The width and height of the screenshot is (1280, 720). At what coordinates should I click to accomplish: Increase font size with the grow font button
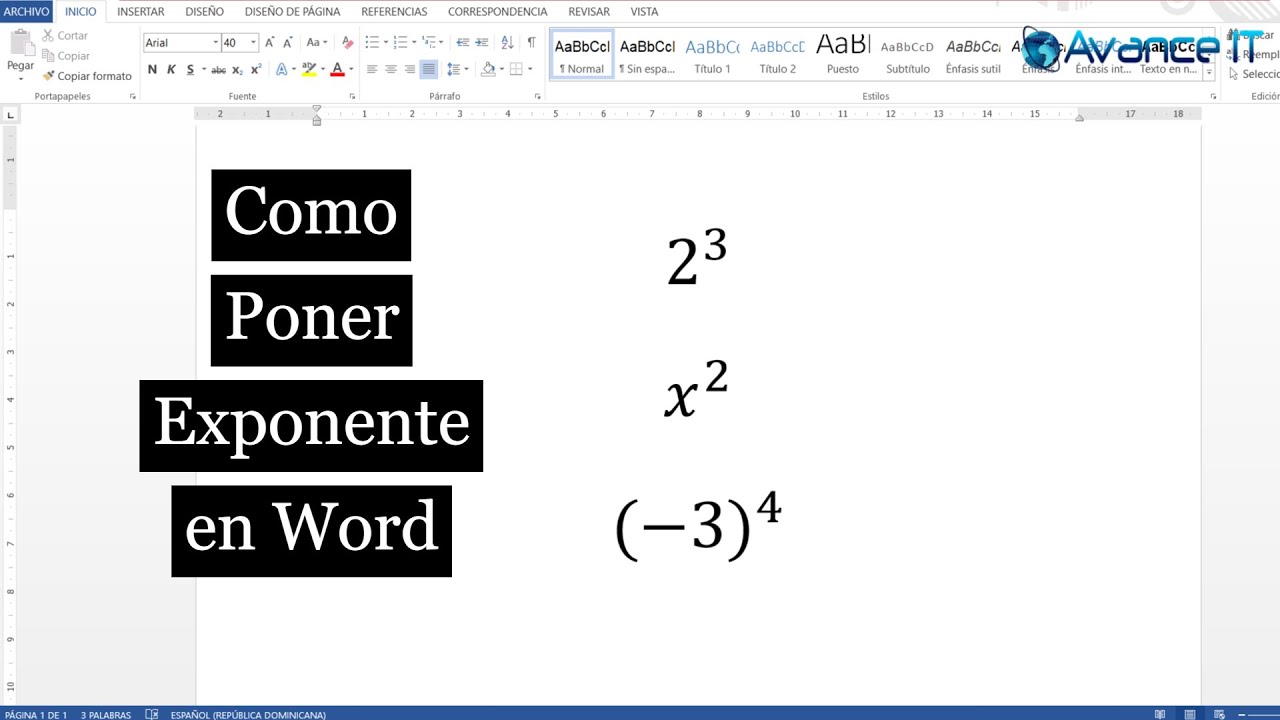tap(270, 42)
